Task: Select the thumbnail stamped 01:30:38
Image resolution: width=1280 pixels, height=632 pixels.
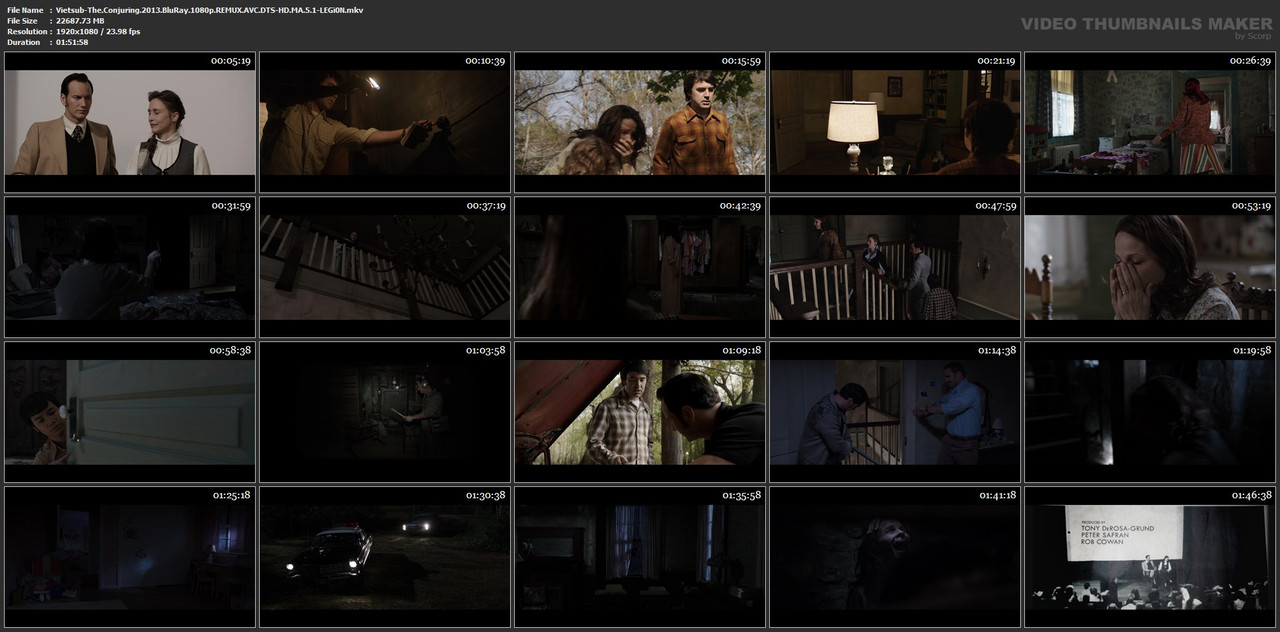Action: click(385, 557)
